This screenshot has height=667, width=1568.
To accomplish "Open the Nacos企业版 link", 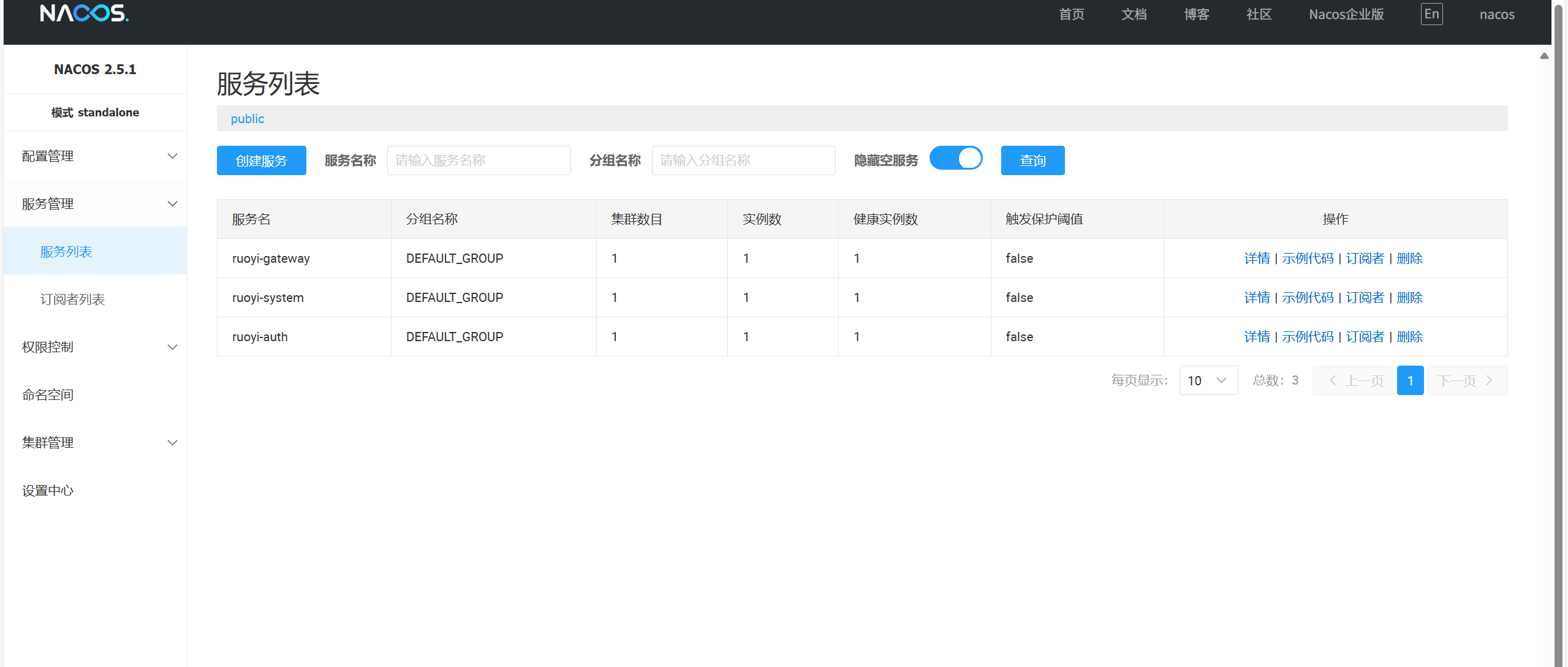I will tap(1346, 14).
